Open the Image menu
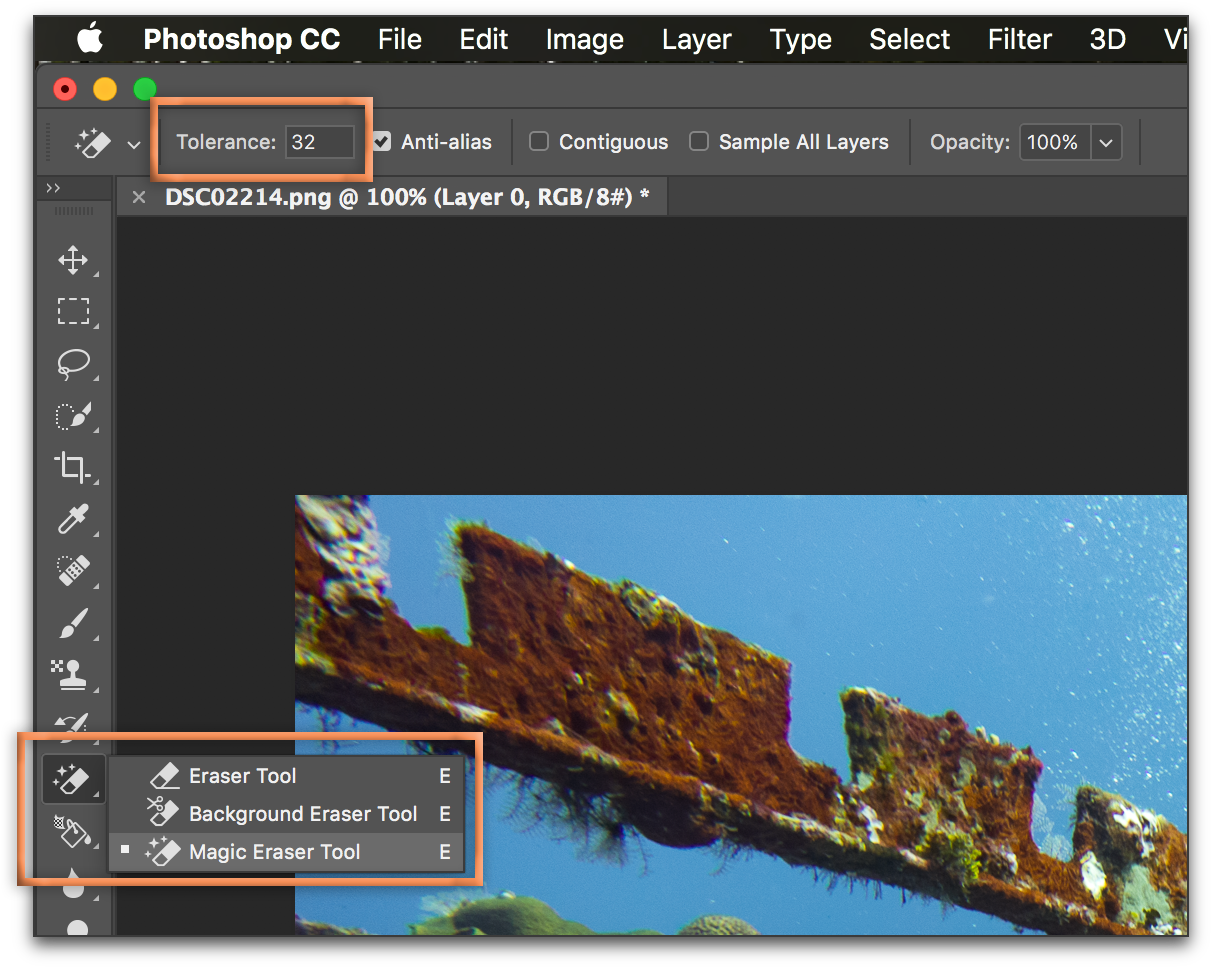1211x967 pixels. [585, 40]
